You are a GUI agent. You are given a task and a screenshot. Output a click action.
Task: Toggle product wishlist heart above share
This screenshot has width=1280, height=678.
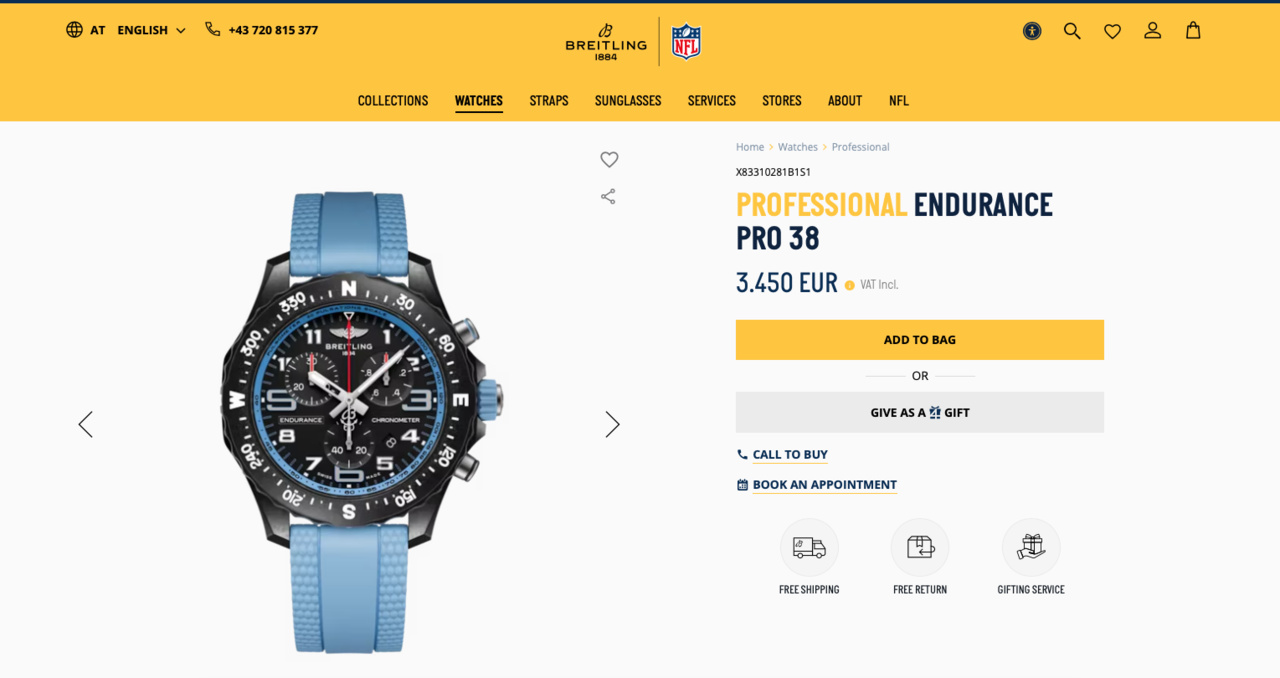[609, 159]
